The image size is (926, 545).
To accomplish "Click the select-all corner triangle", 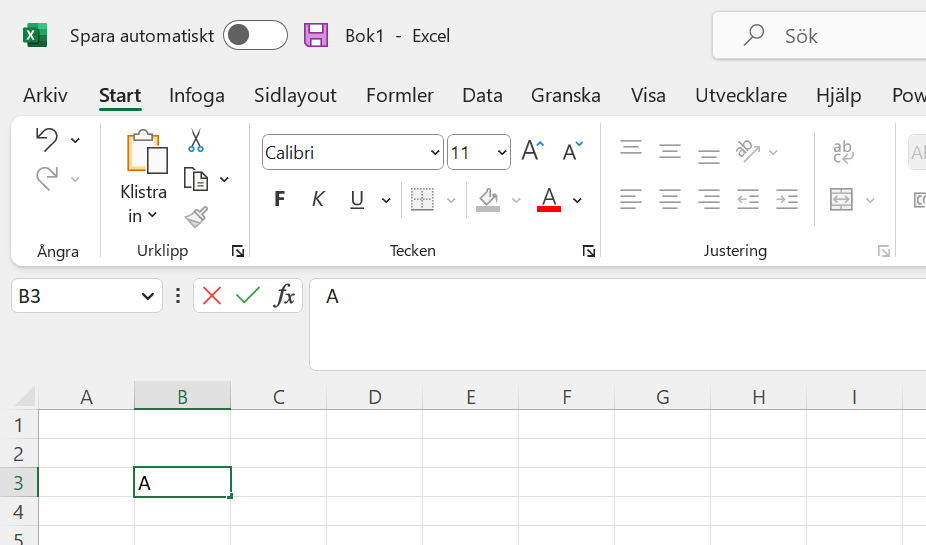I will tap(24, 396).
